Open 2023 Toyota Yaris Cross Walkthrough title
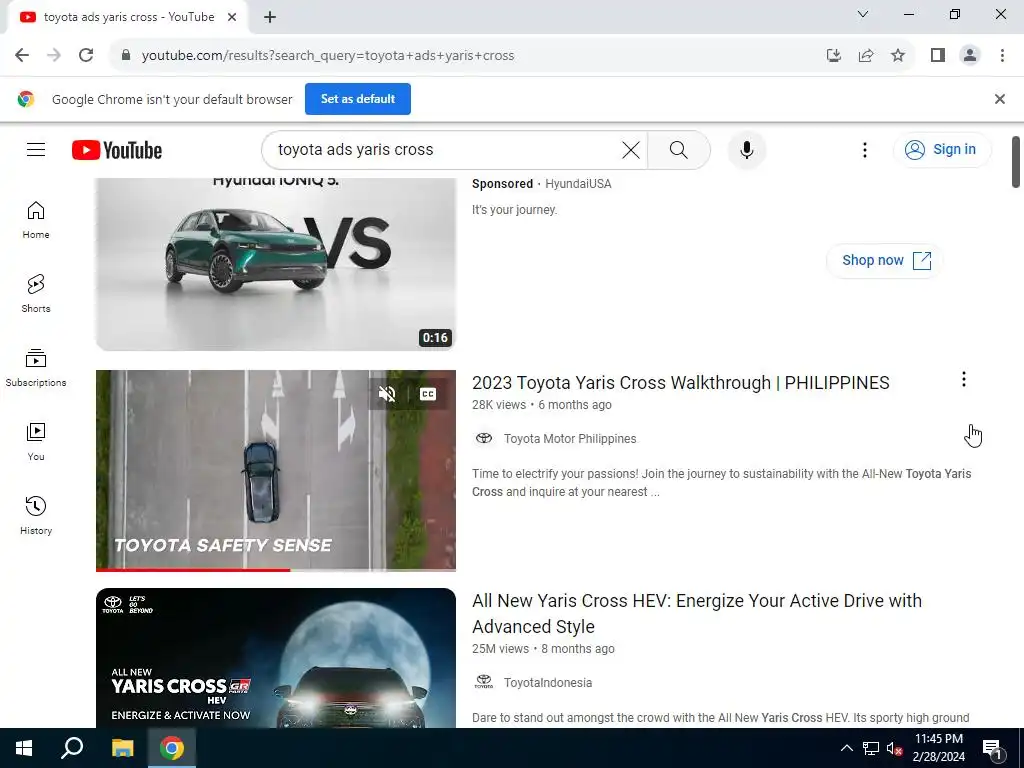This screenshot has width=1024, height=768. 680,383
